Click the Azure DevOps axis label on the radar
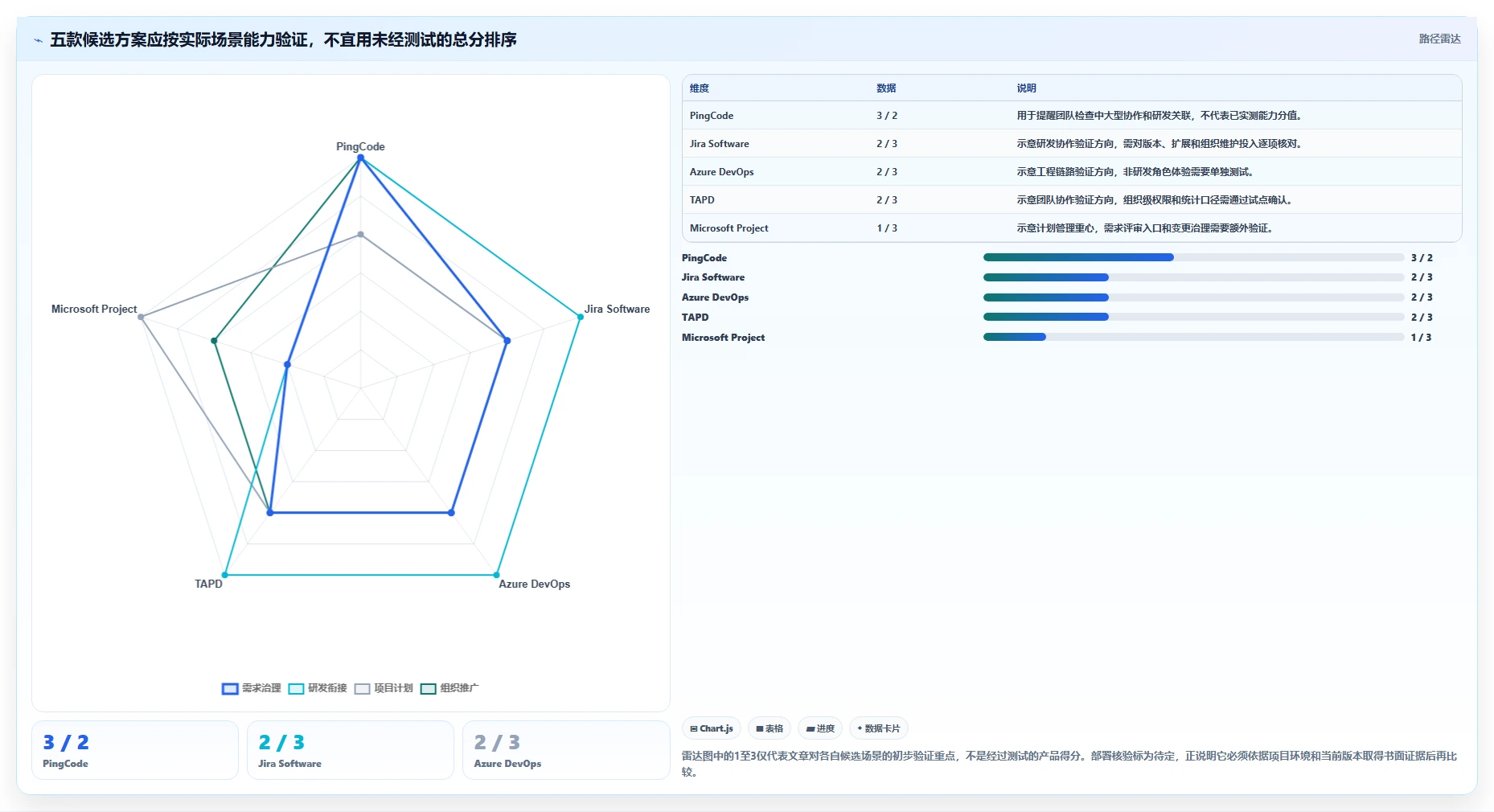Viewport: 1494px width, 812px height. pyautogui.click(x=534, y=584)
